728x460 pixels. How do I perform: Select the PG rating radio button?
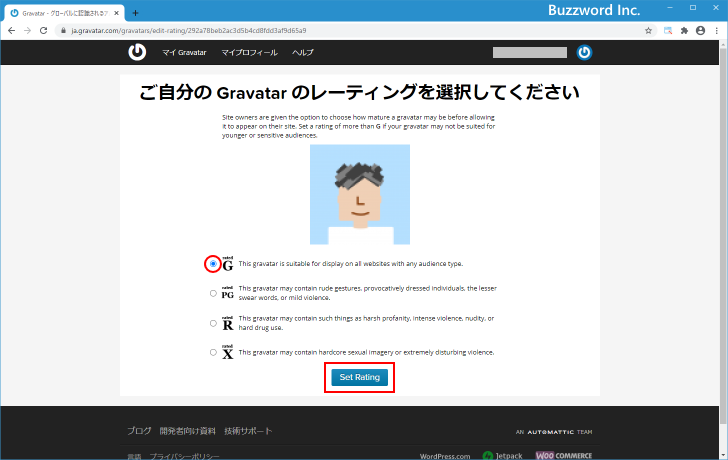tap(213, 293)
